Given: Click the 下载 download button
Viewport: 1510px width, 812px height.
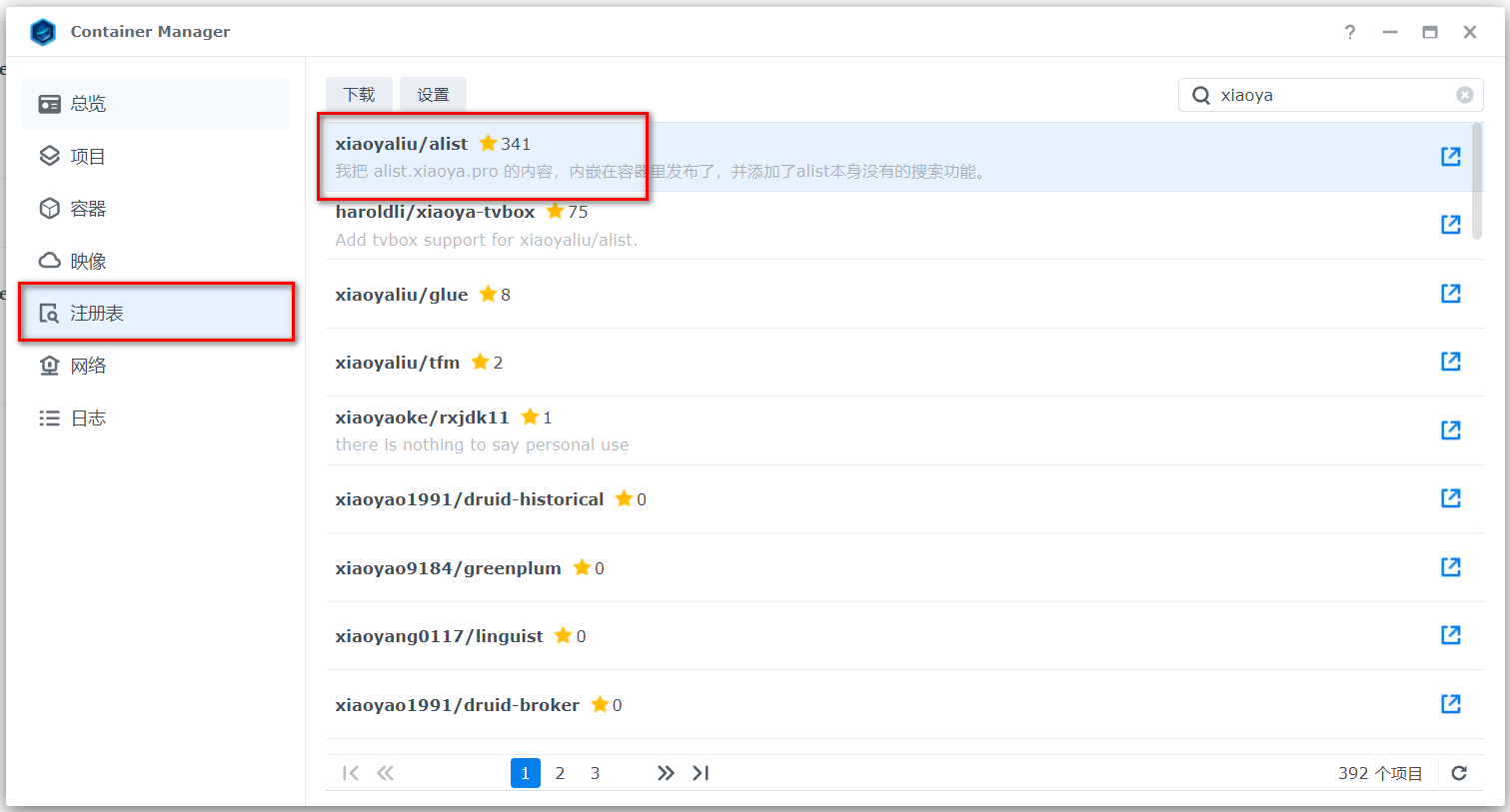Looking at the screenshot, I should click(x=359, y=95).
